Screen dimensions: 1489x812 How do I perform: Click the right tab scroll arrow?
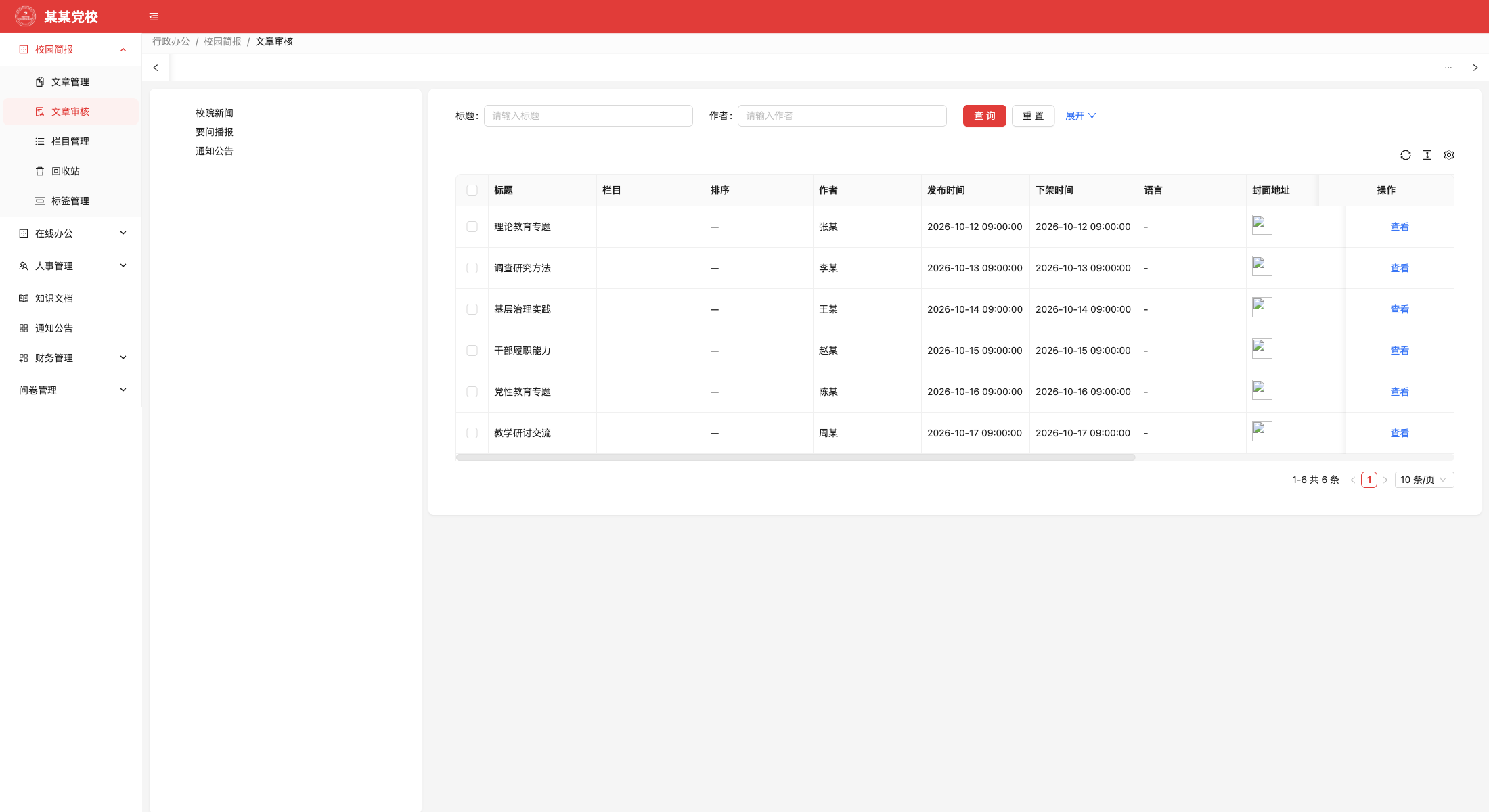(x=1475, y=68)
